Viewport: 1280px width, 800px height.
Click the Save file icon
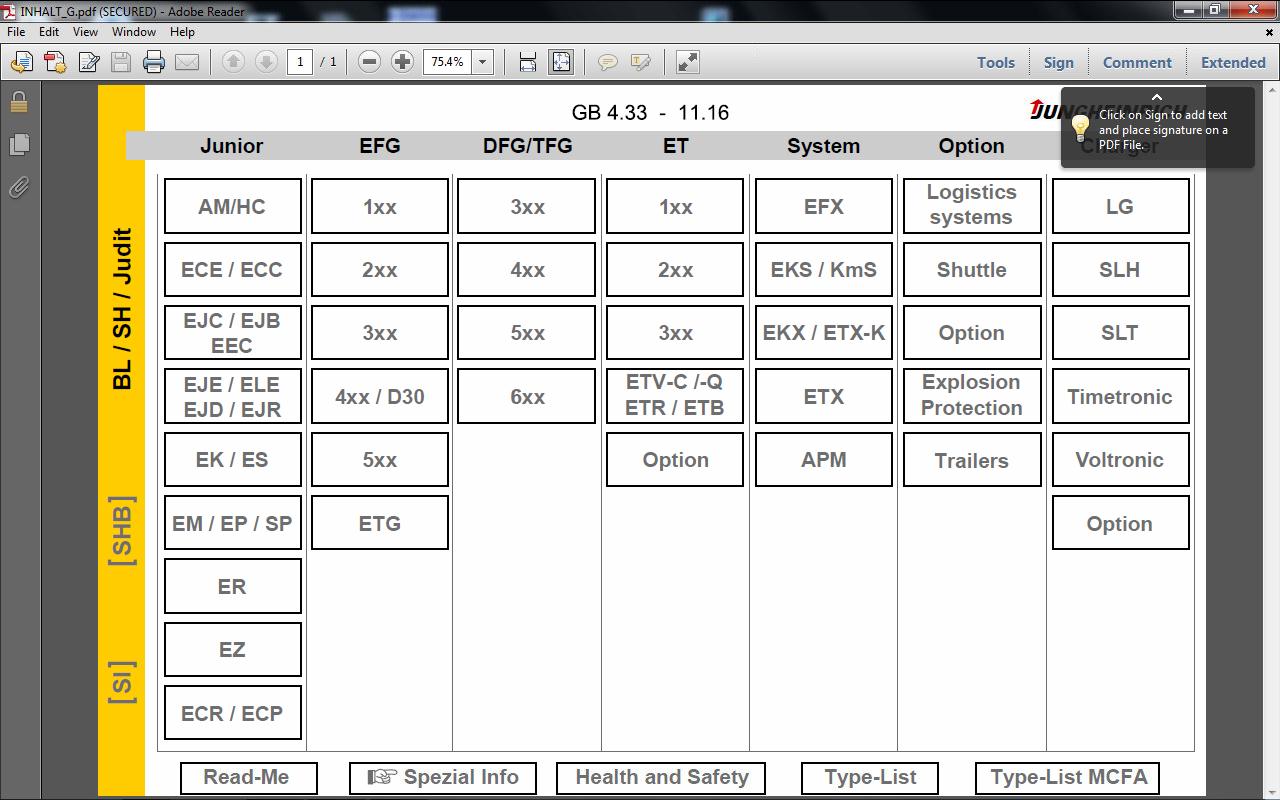pos(121,62)
